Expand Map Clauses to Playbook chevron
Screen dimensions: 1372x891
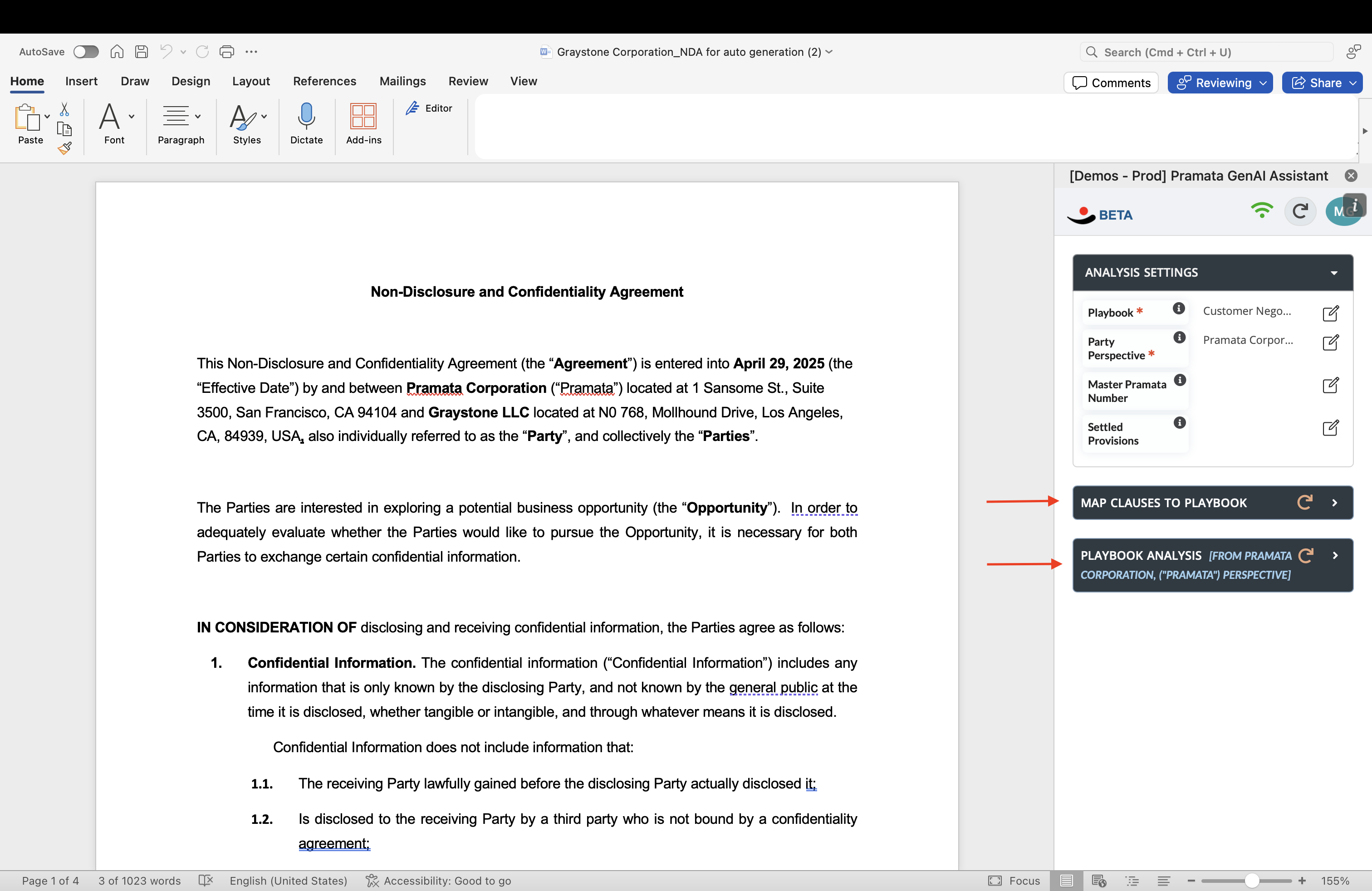[1334, 503]
